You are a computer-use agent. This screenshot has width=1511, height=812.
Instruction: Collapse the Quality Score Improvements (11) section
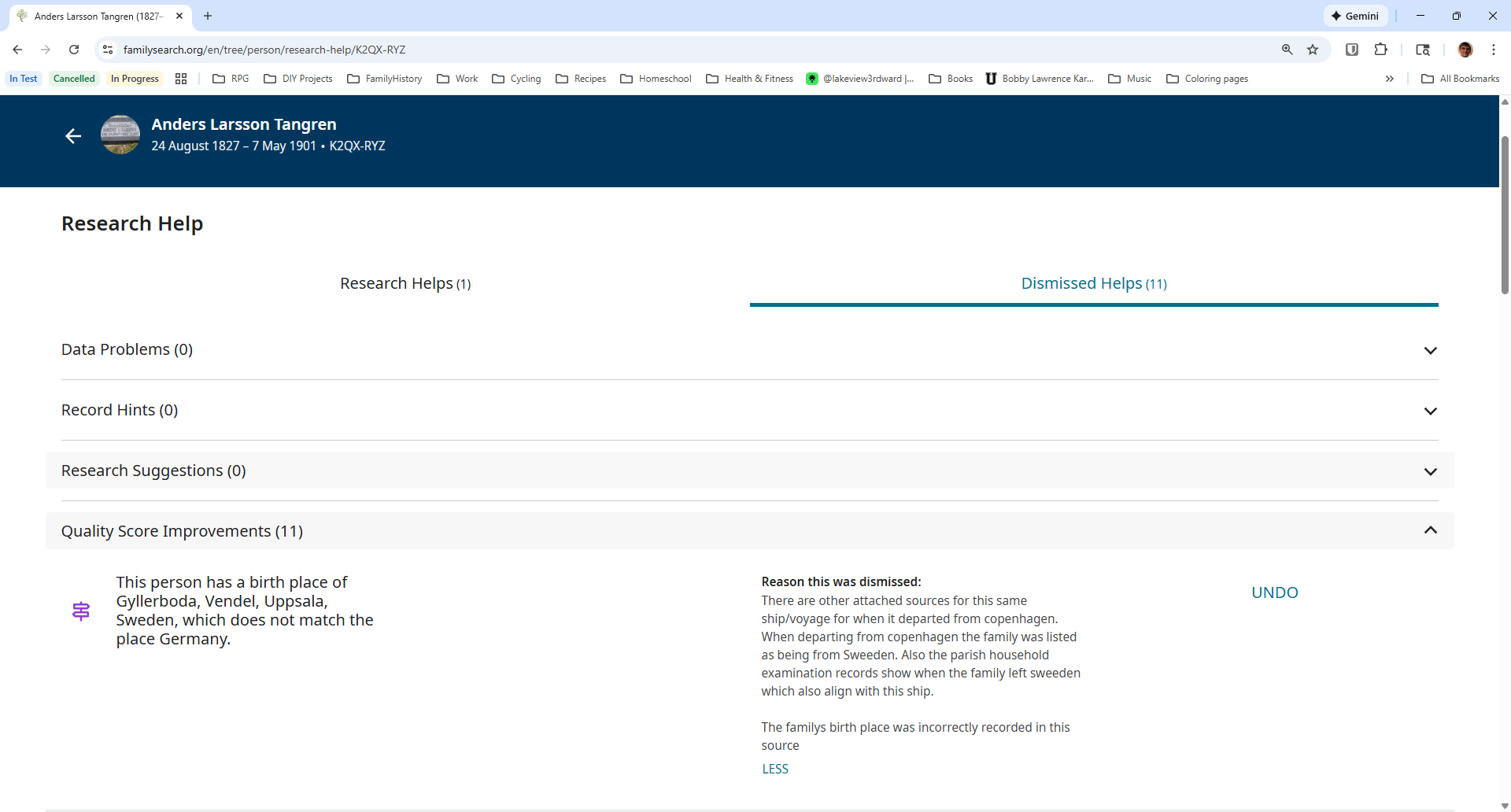click(750, 531)
